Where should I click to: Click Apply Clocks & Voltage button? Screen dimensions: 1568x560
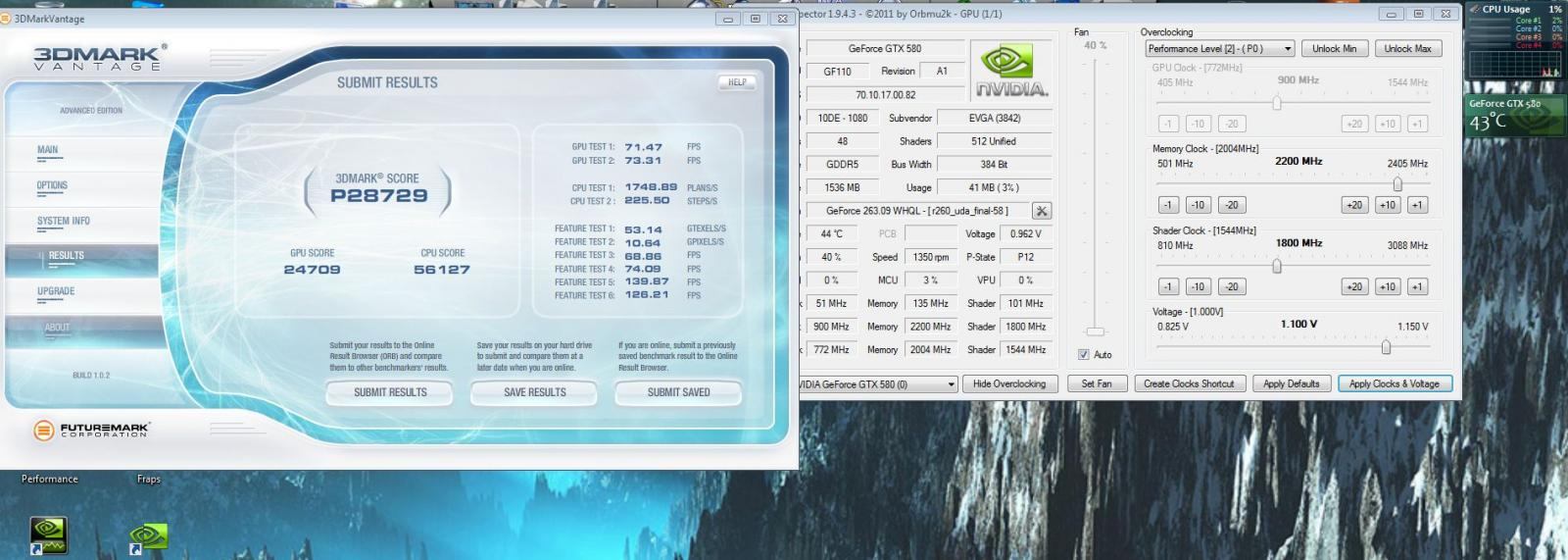click(x=1394, y=384)
